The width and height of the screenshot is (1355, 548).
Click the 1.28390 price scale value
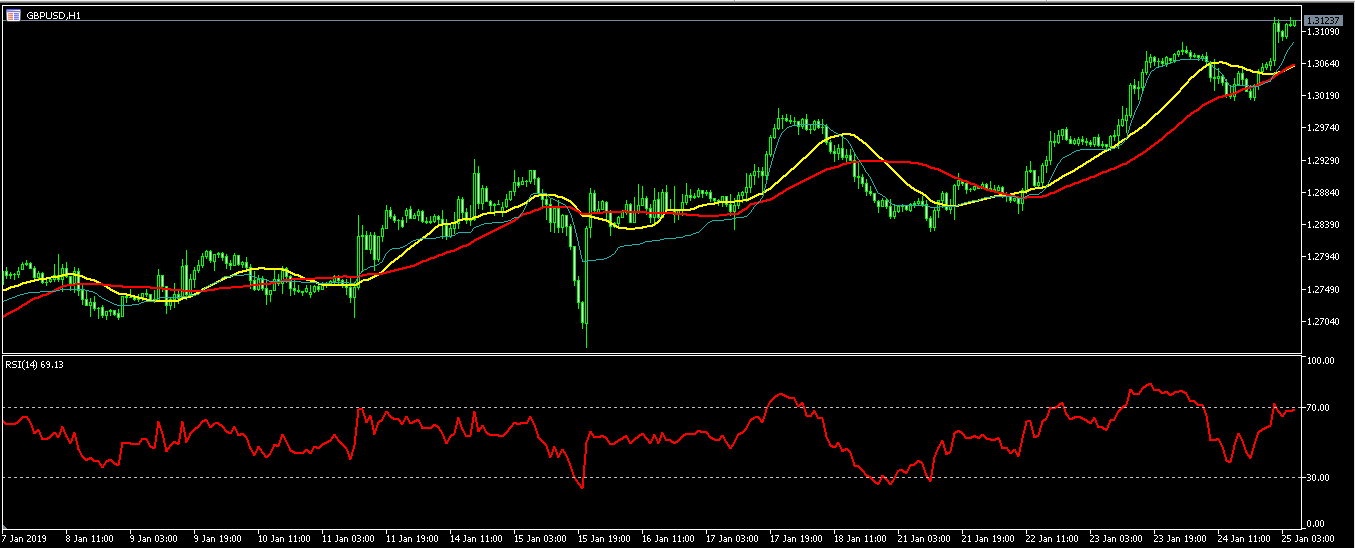pos(1322,225)
